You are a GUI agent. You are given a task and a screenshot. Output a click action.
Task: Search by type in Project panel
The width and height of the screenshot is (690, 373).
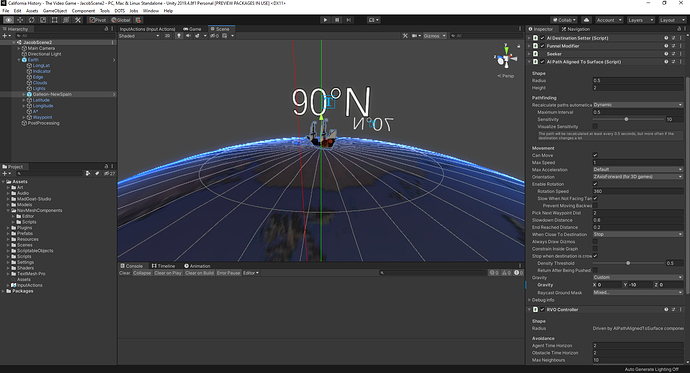(x=88, y=173)
